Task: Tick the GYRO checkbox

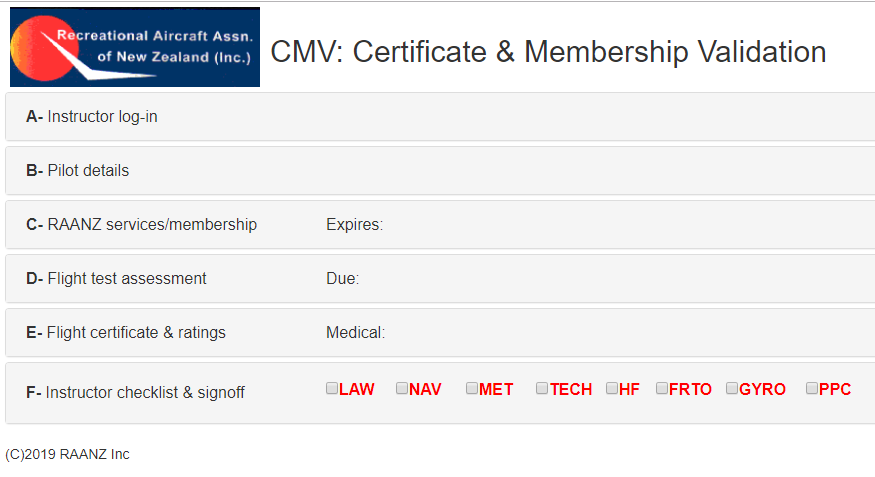Action: click(732, 388)
